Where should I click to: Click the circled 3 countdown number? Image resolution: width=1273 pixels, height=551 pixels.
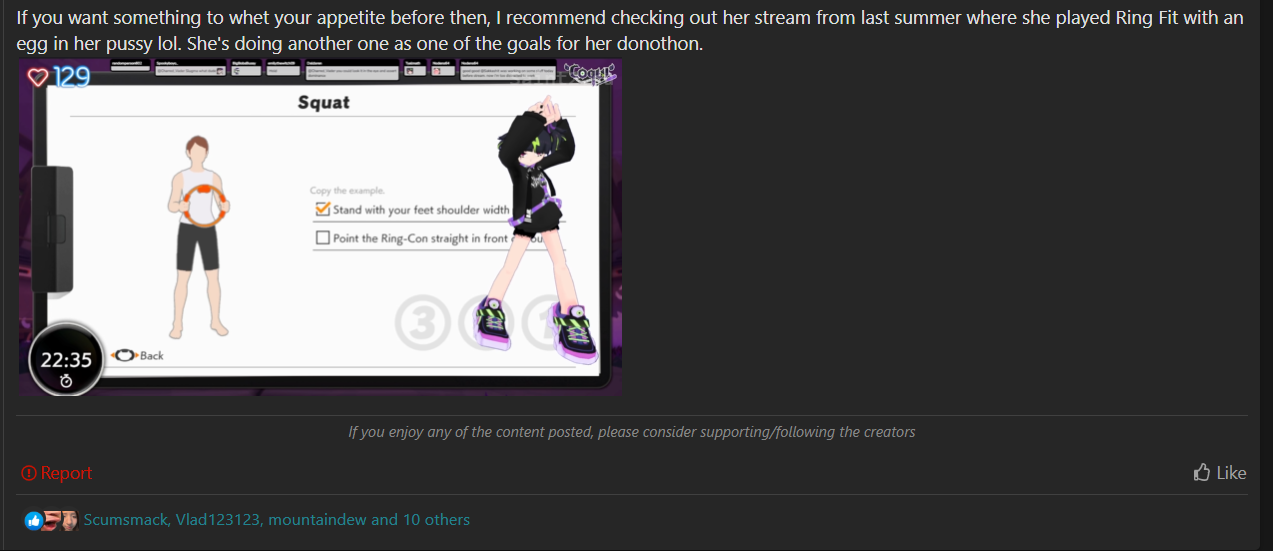[420, 321]
